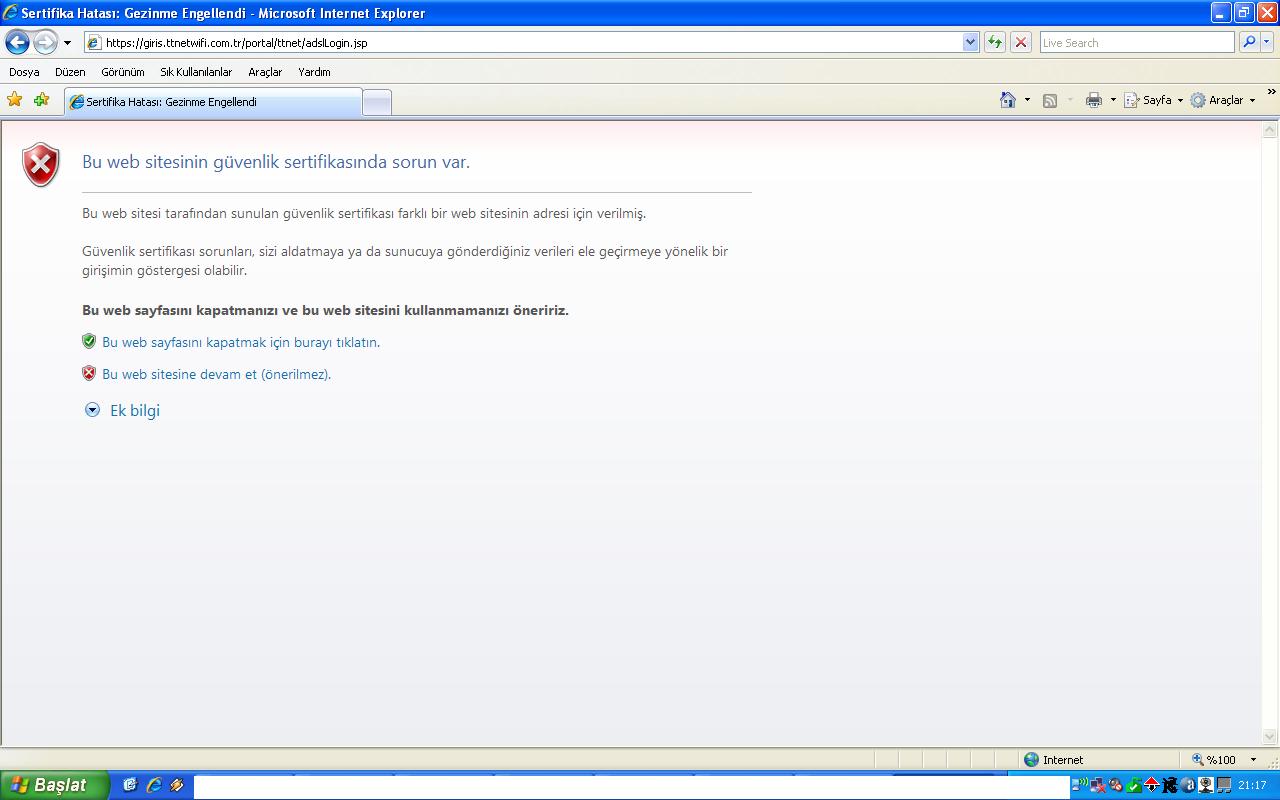Click the Başlat start button
The width and height of the screenshot is (1280, 800).
(52, 785)
